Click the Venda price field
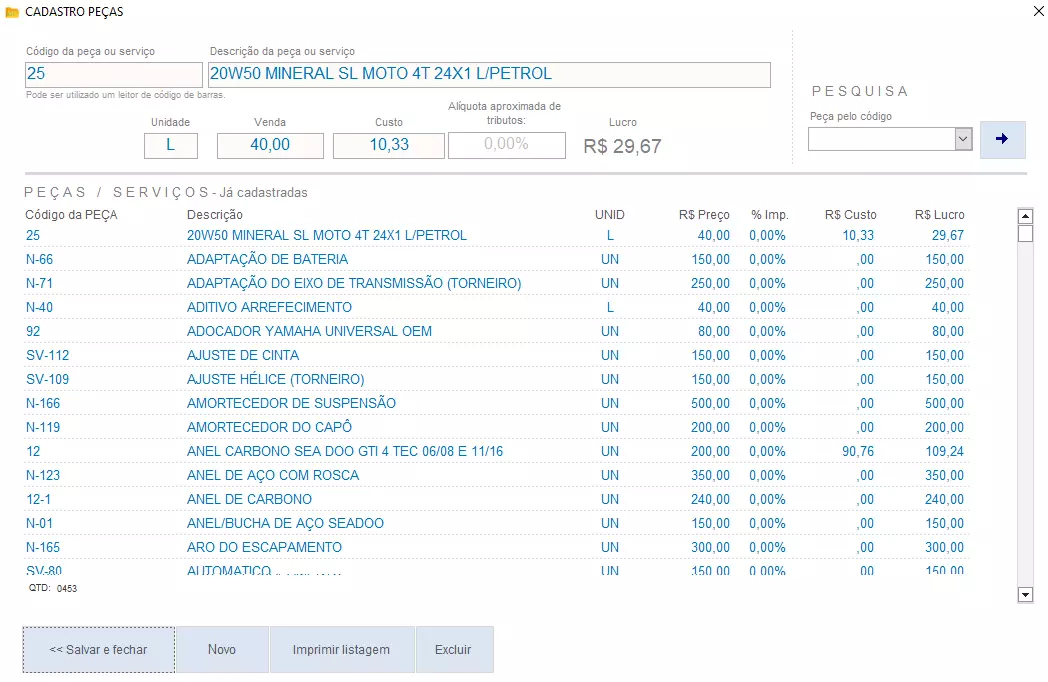 (270, 145)
